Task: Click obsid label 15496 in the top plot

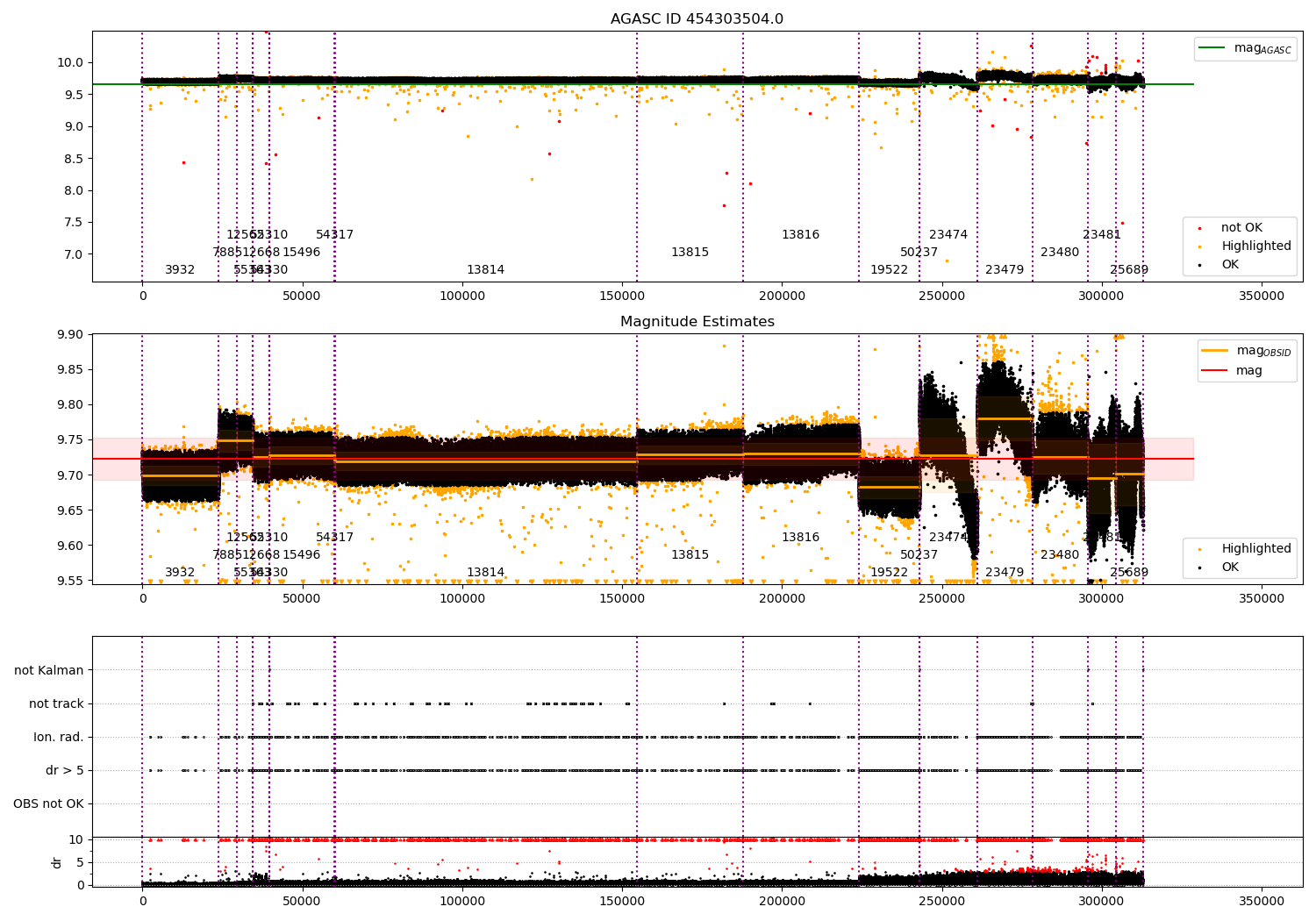Action: pos(301,253)
